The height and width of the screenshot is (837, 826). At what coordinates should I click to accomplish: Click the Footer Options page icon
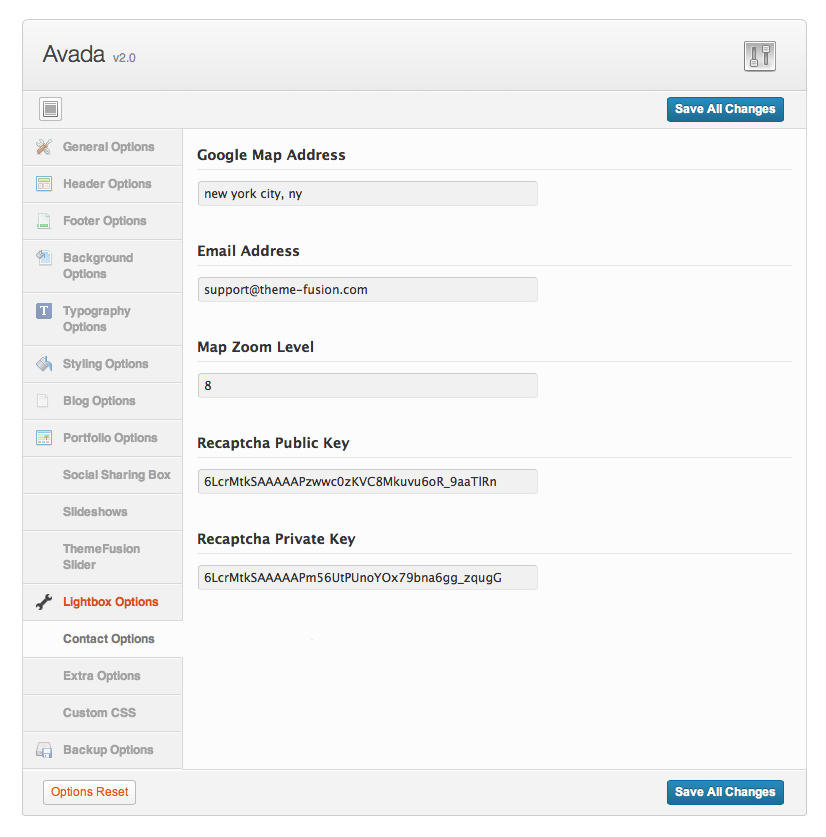43,221
